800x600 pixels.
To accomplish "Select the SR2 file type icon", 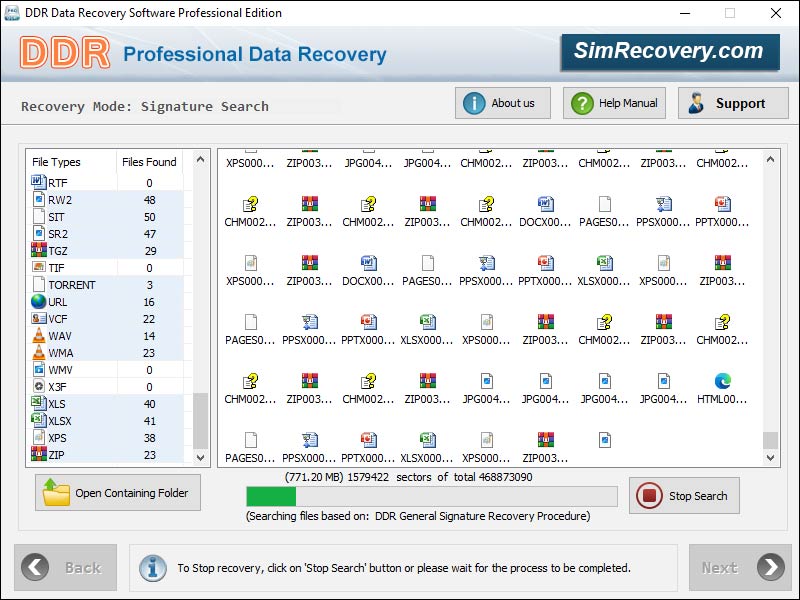I will point(39,233).
